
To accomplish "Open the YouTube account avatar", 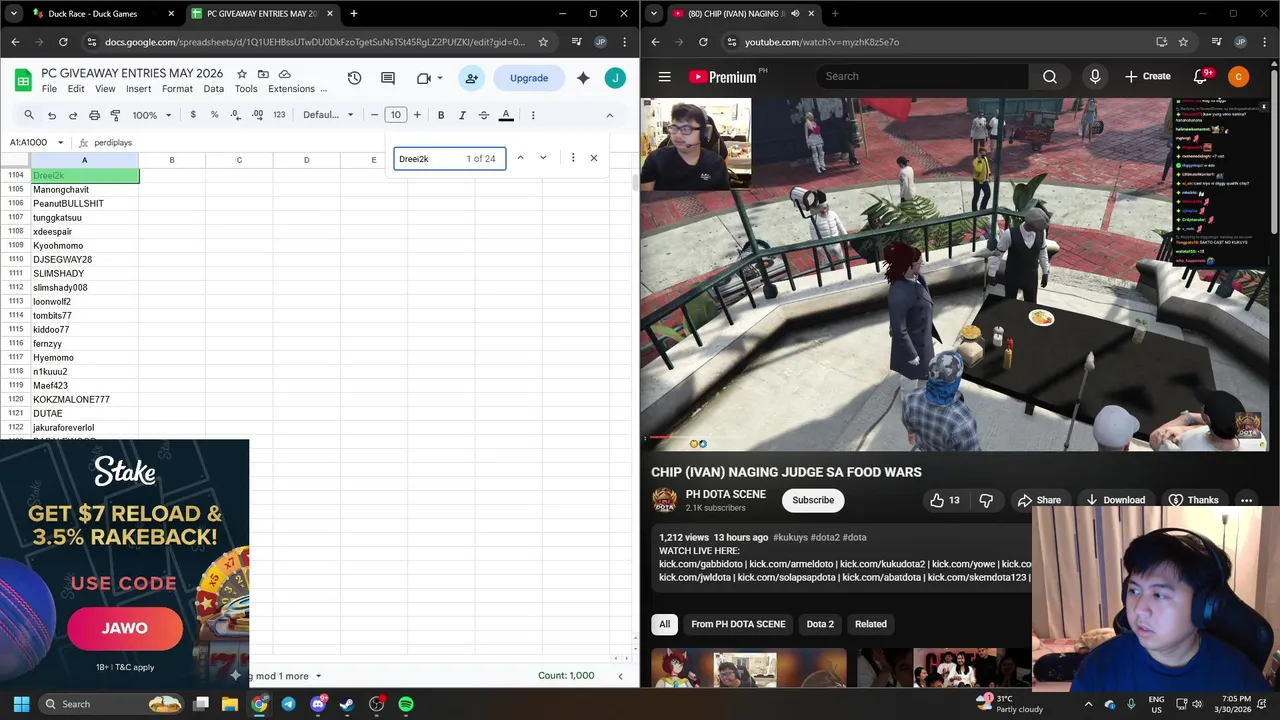I will (1238, 76).
